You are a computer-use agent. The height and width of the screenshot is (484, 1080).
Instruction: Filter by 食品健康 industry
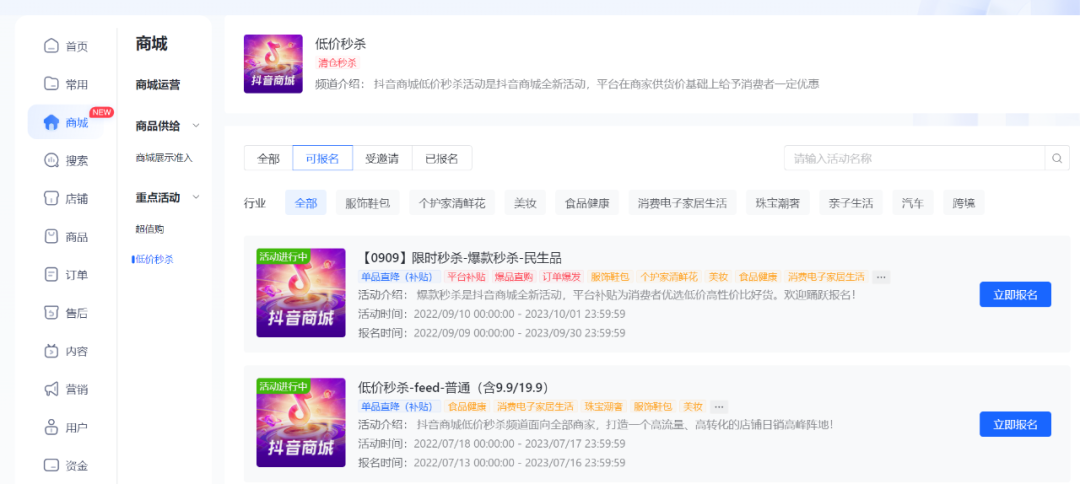(587, 203)
